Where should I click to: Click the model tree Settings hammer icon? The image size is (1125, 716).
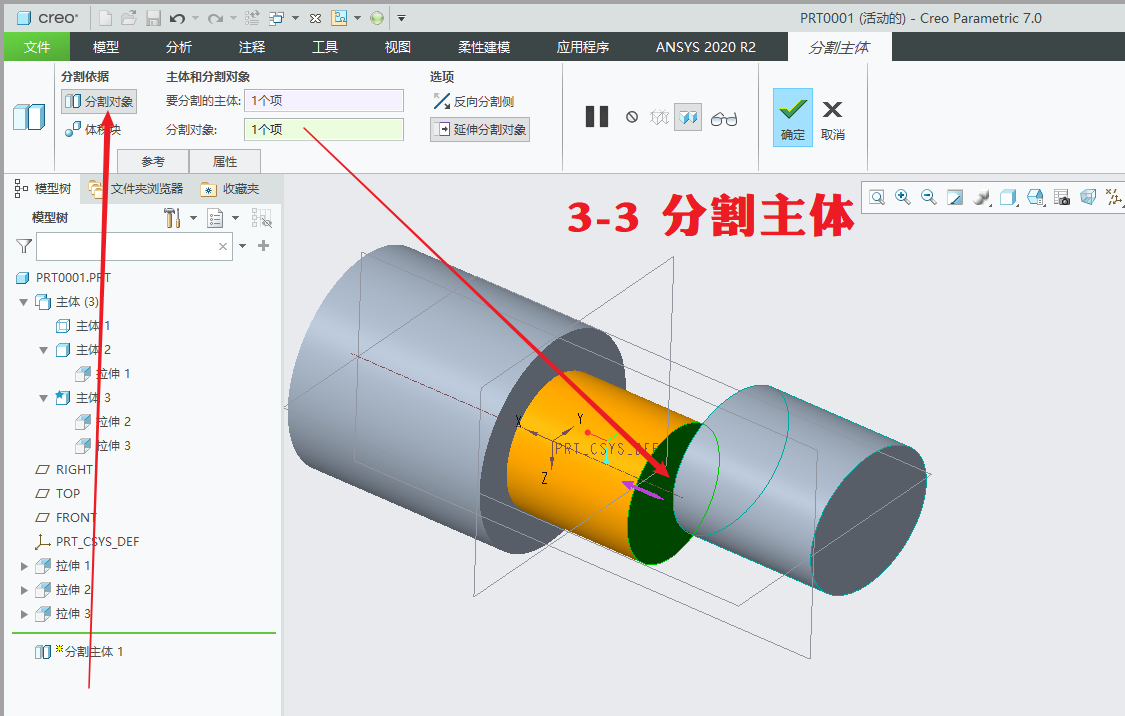(x=172, y=218)
